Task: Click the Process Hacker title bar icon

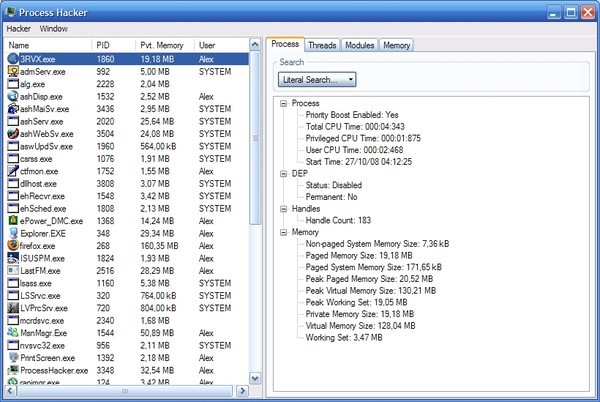Action: tap(11, 11)
